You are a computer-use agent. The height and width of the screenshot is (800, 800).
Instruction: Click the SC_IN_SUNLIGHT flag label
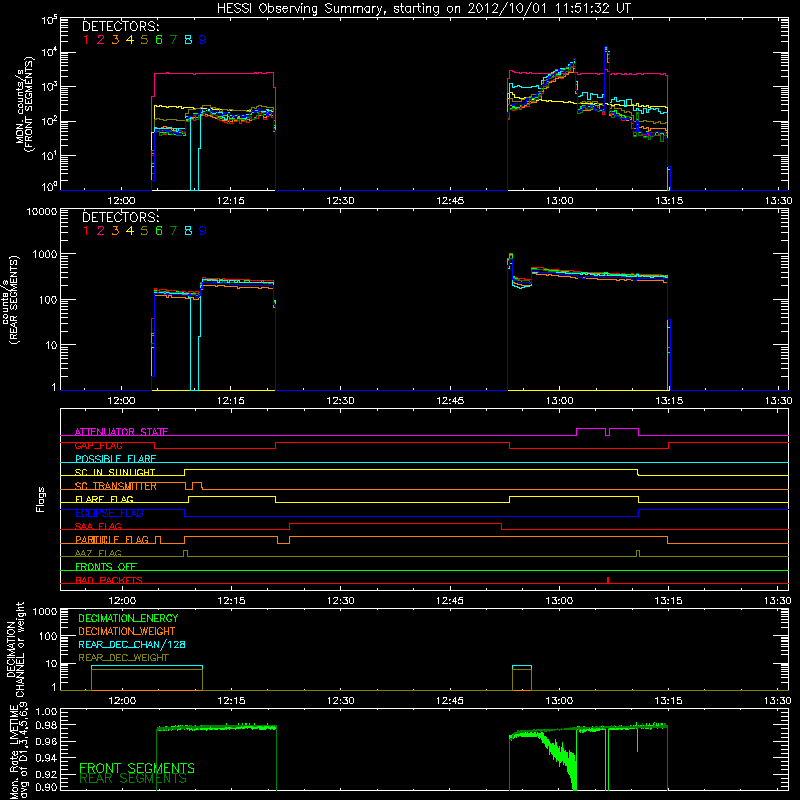(115, 472)
